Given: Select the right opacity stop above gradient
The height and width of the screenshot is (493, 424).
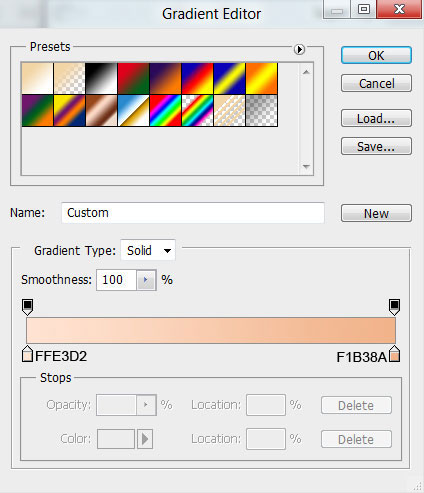Looking at the screenshot, I should coord(394,307).
